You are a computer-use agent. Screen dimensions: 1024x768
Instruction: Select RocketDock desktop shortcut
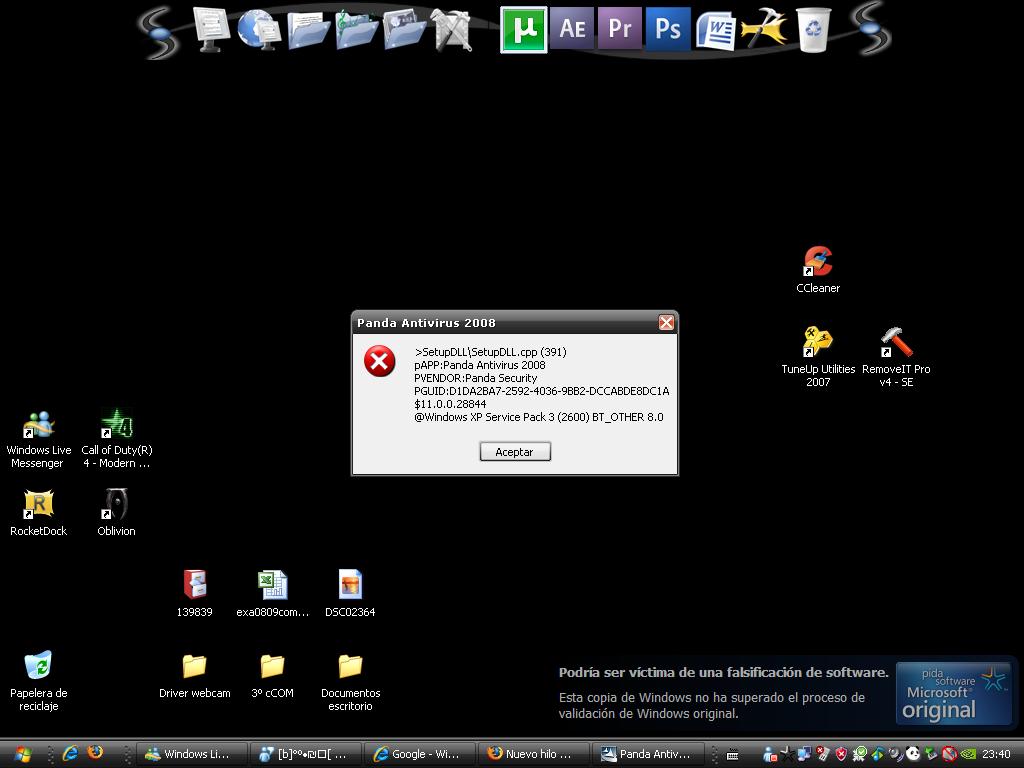tap(38, 513)
